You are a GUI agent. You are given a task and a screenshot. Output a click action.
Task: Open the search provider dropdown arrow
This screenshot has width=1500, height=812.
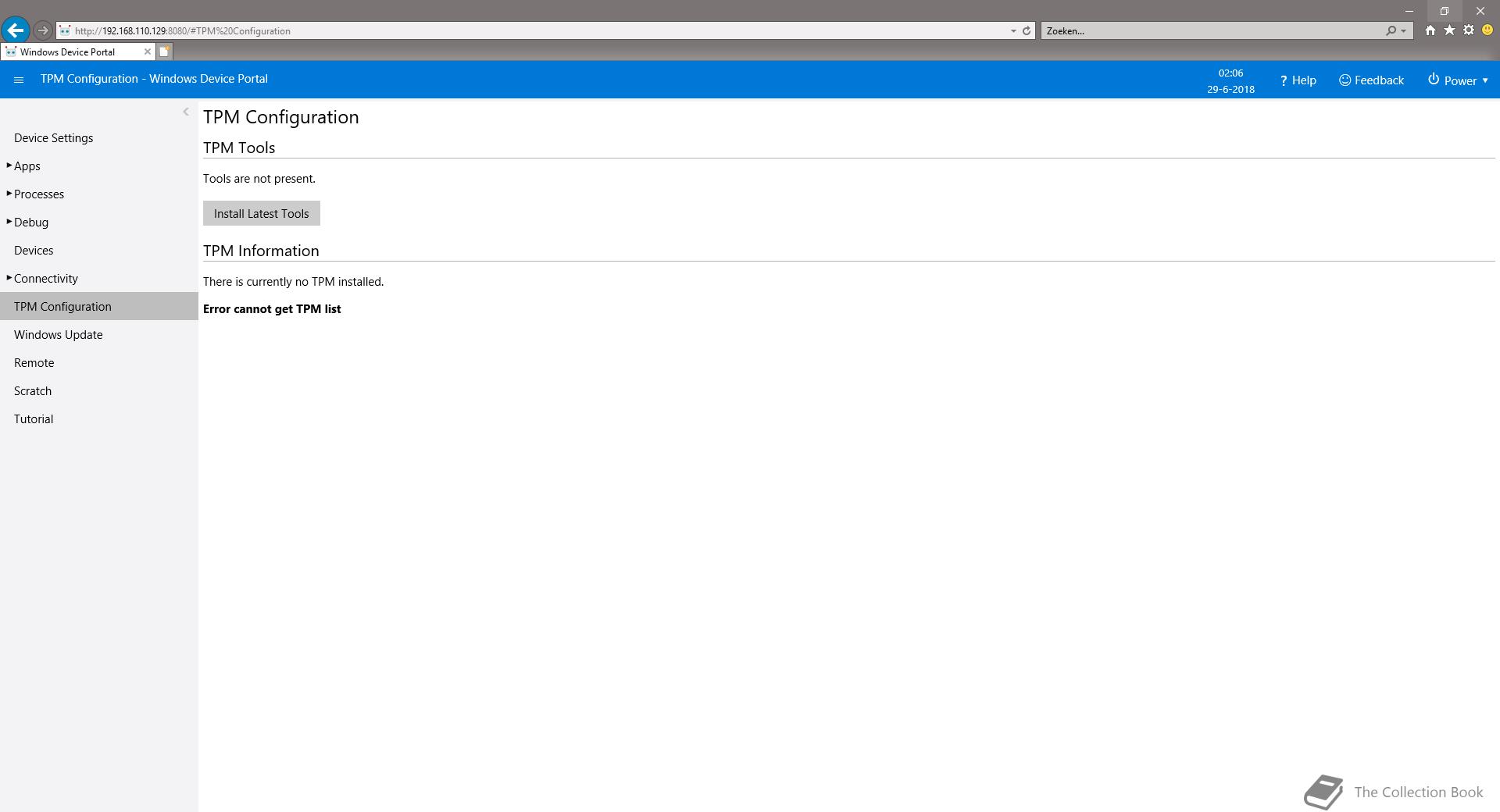coord(1404,31)
